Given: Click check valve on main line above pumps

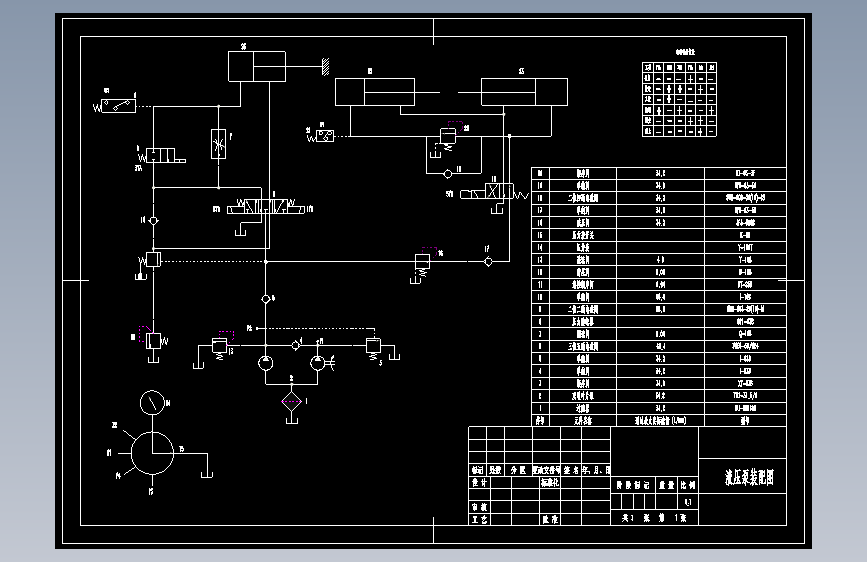Looking at the screenshot, I should click(266, 299).
